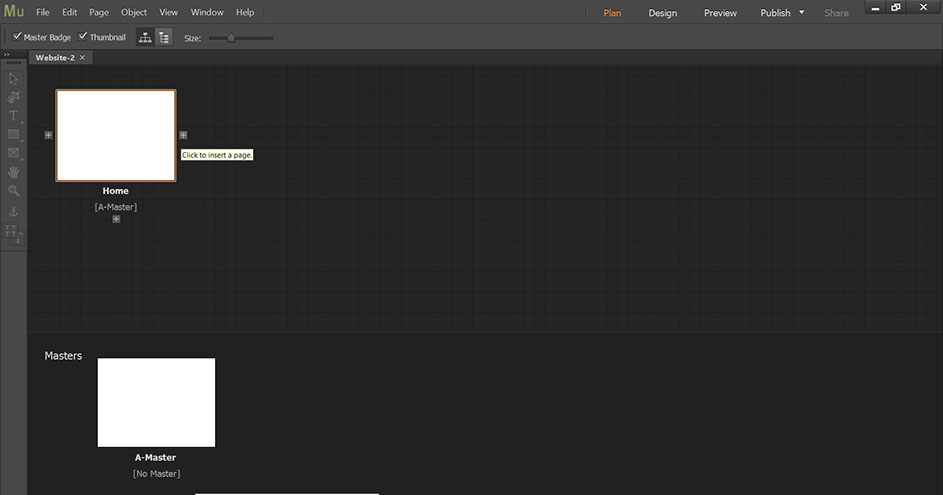Click the Home page name label

pos(115,191)
